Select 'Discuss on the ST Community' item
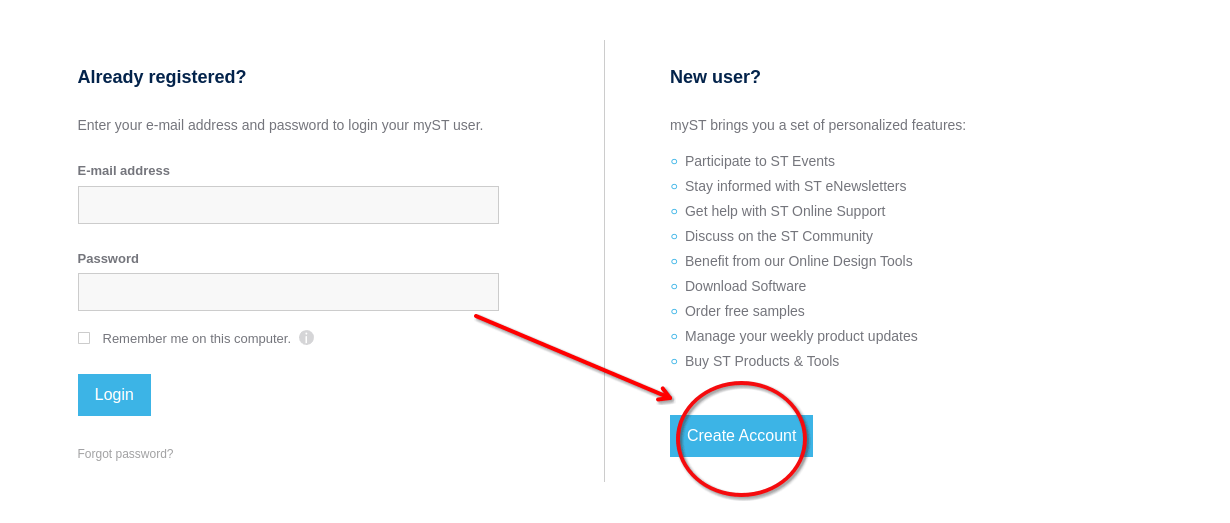This screenshot has height=523, width=1230. pyautogui.click(x=778, y=236)
